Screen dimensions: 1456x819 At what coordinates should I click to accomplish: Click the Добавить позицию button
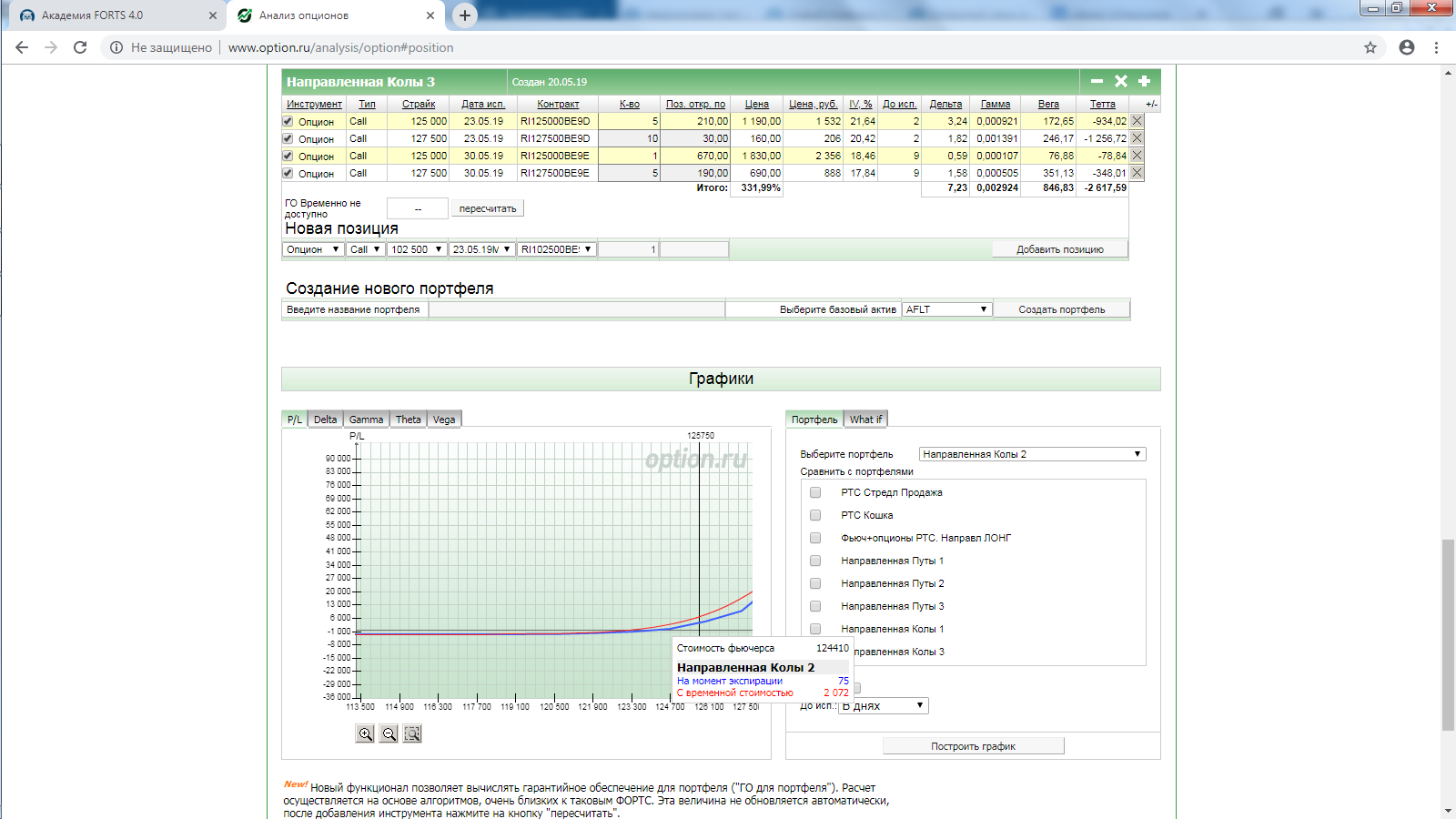(1059, 249)
